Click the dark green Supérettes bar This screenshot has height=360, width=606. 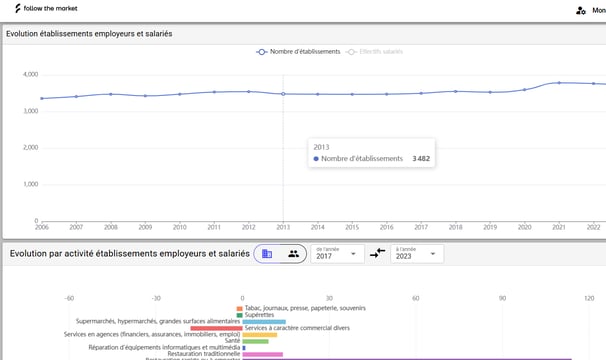coord(240,315)
